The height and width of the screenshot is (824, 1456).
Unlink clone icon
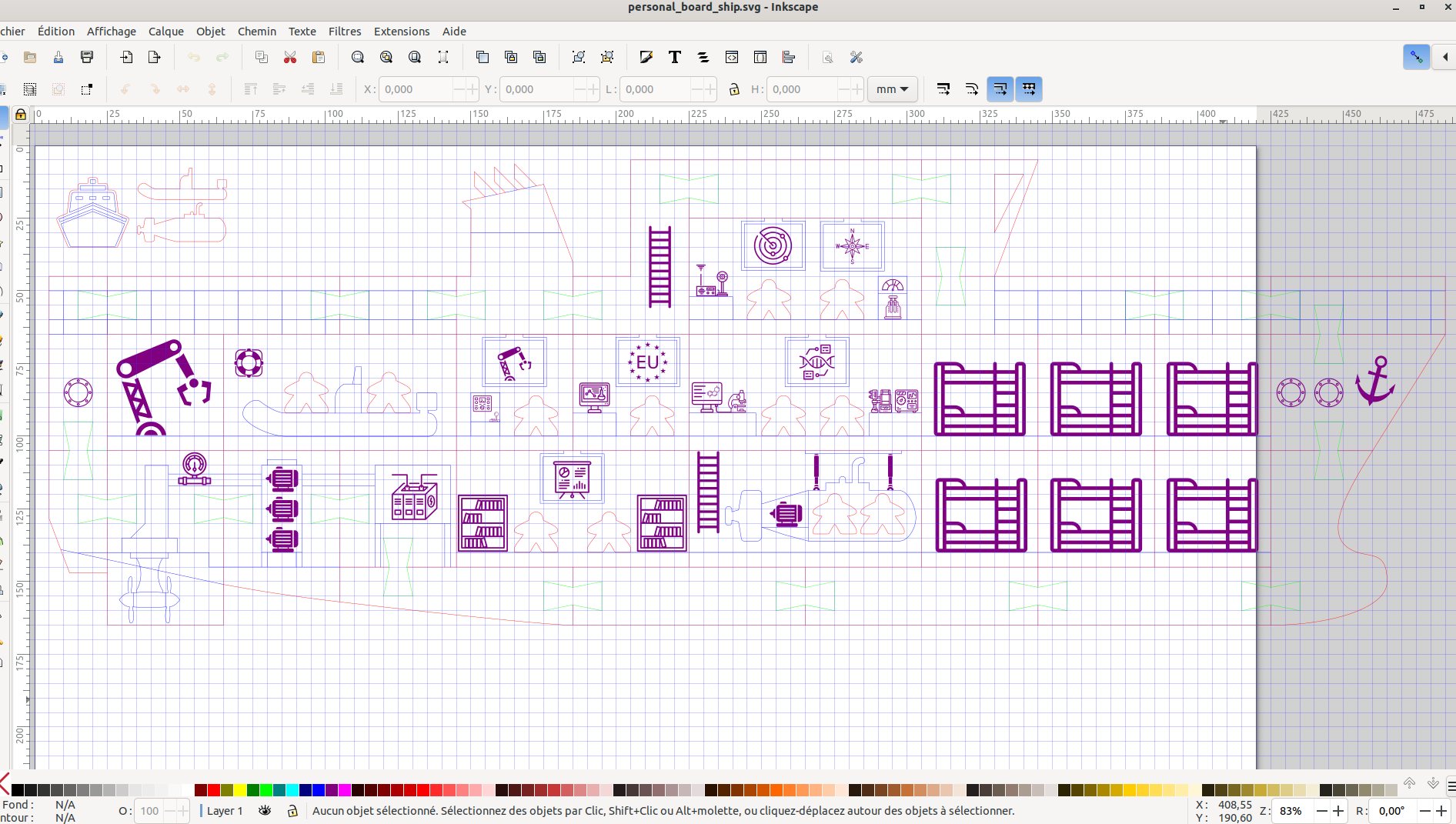coord(539,57)
